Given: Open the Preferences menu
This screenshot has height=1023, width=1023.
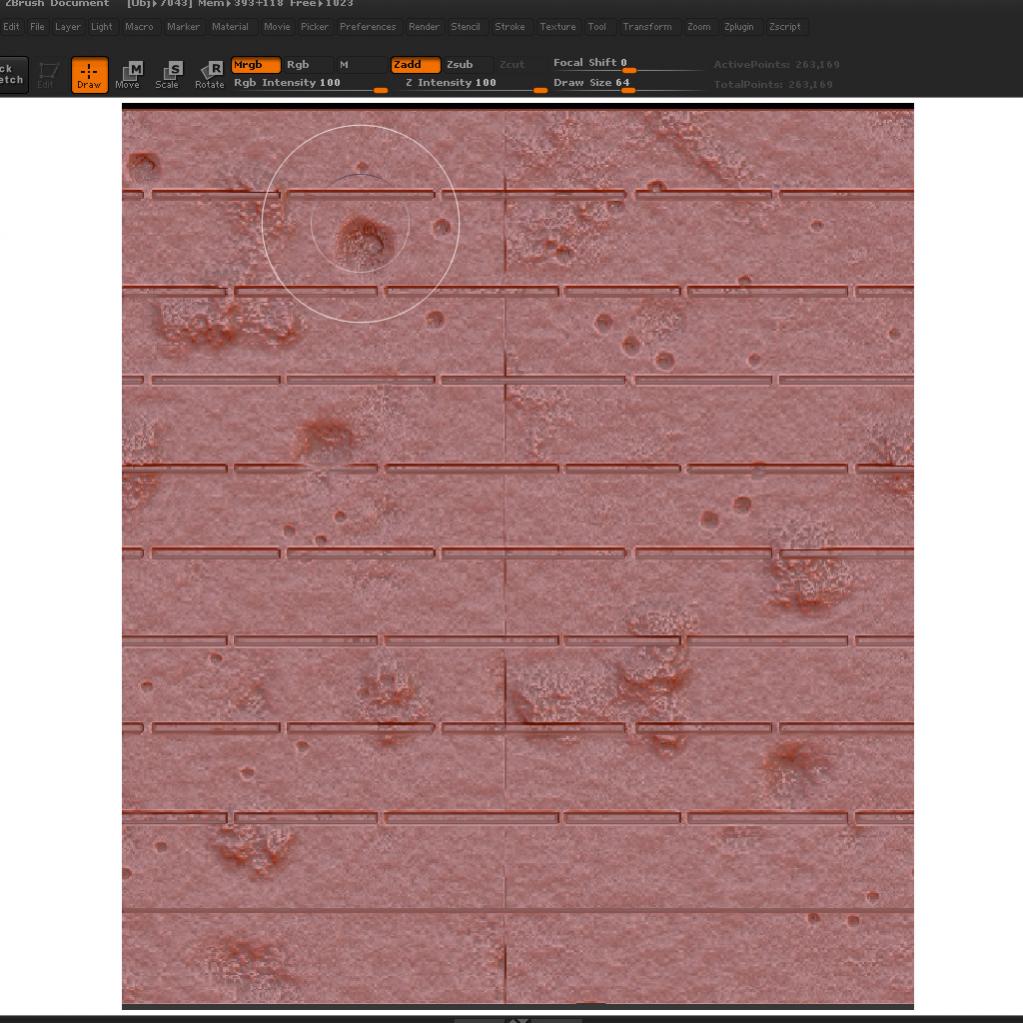Looking at the screenshot, I should coord(368,27).
